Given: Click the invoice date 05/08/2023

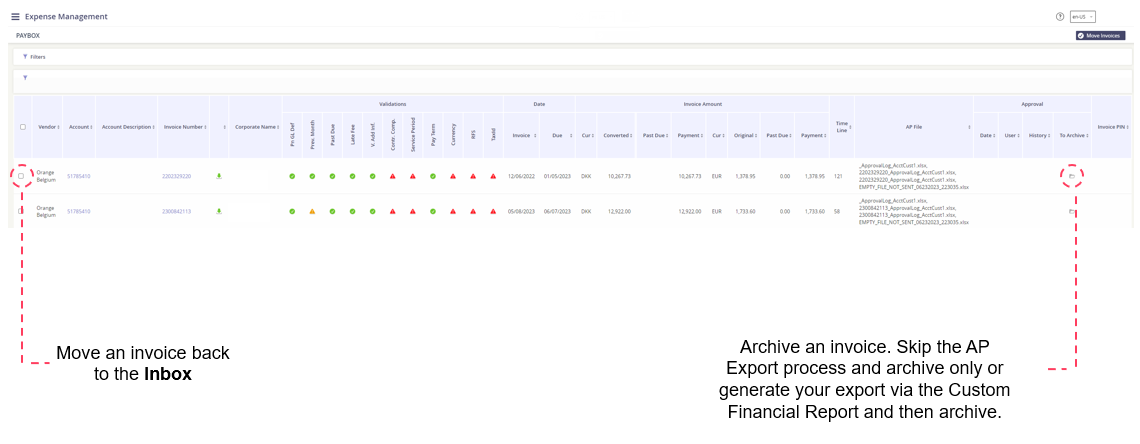Looking at the screenshot, I should (x=521, y=211).
